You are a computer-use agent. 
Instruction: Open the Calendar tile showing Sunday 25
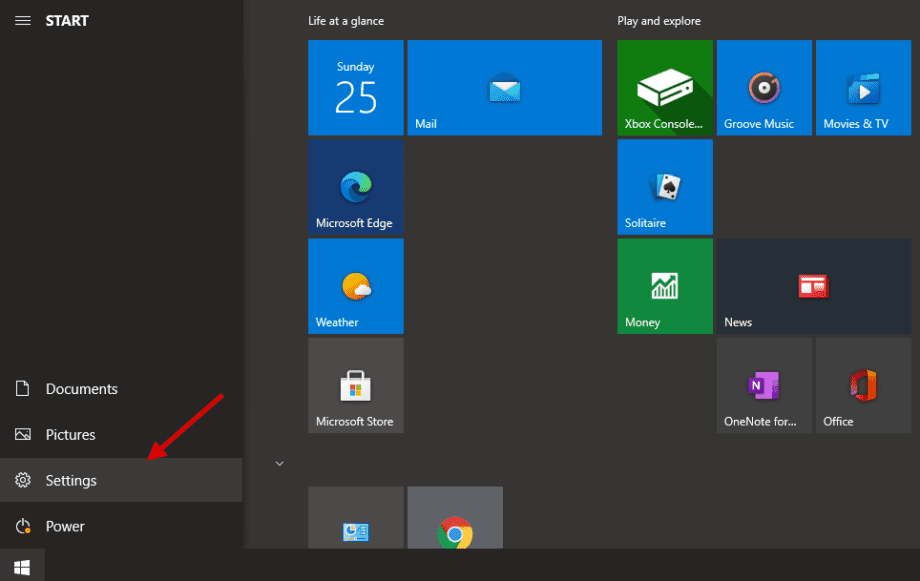pos(355,87)
